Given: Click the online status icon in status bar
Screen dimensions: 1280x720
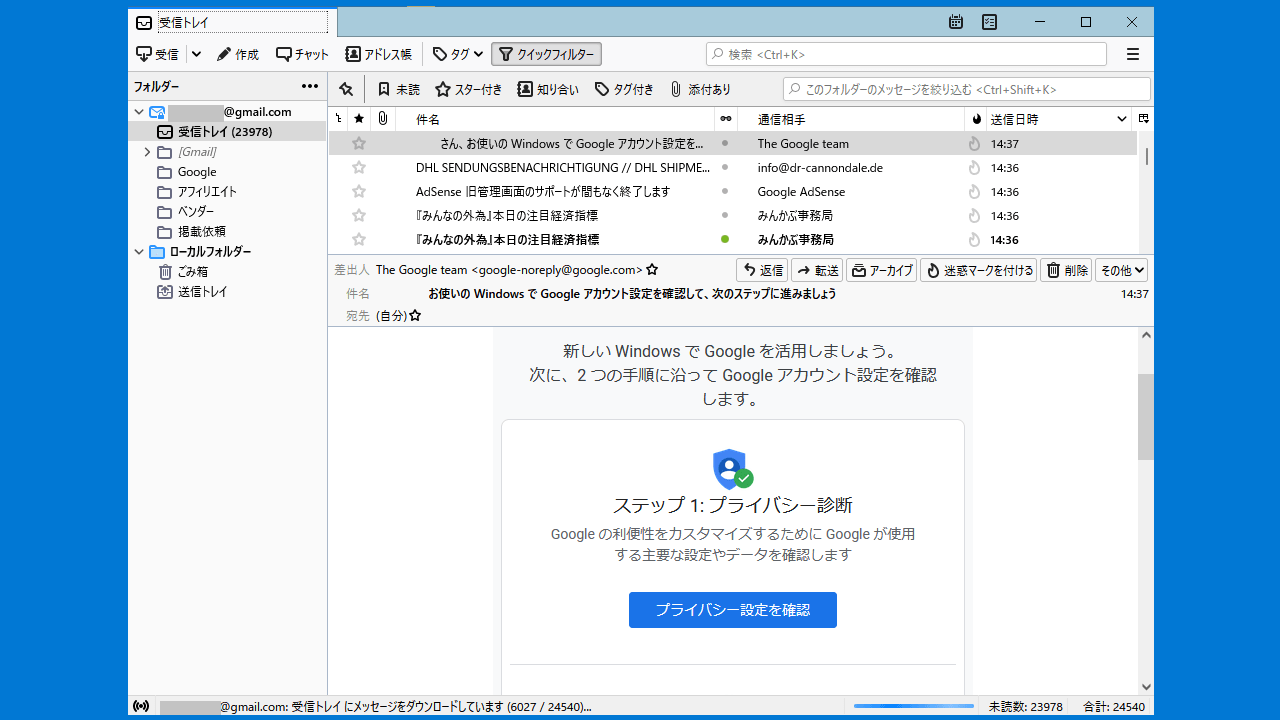Looking at the screenshot, I should [x=141, y=706].
